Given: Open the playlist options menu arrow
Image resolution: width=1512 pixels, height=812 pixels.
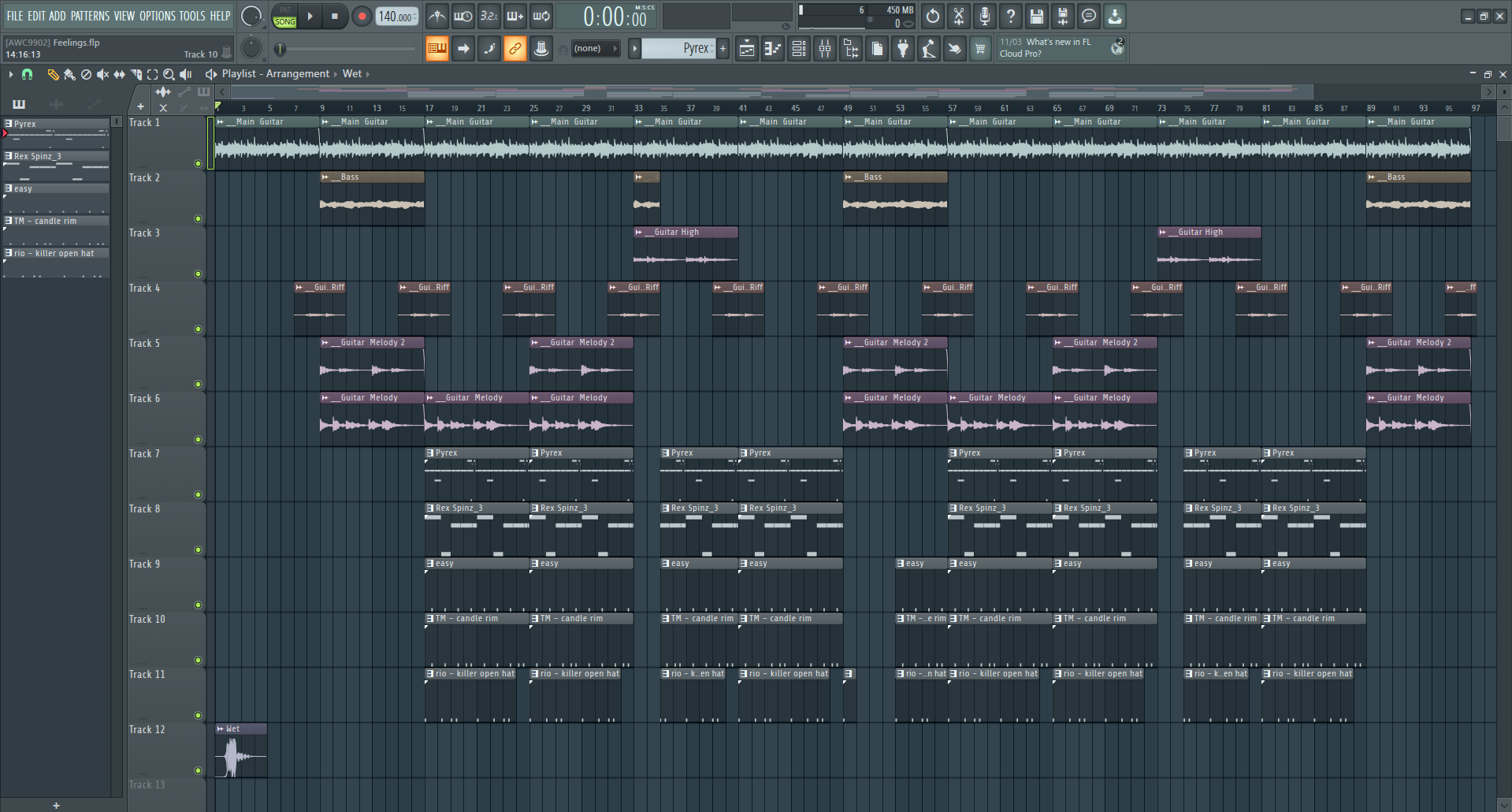Looking at the screenshot, I should point(10,74).
